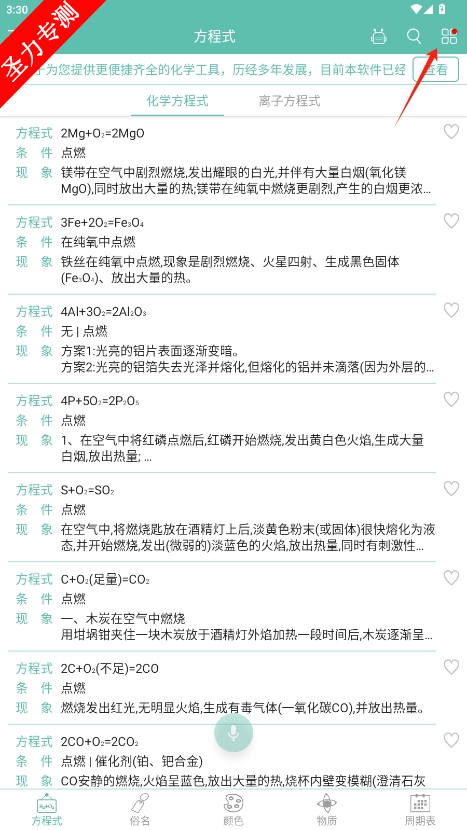Viewport: 467px width, 830px height.
Task: Open the 周期表 periodic table tab
Action: coord(420,810)
